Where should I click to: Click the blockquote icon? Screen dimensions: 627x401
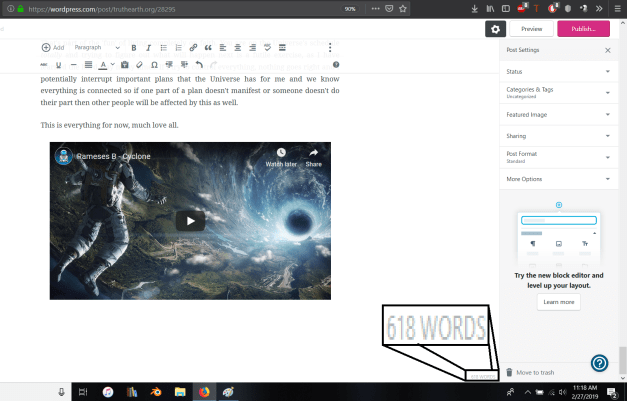[x=208, y=47]
